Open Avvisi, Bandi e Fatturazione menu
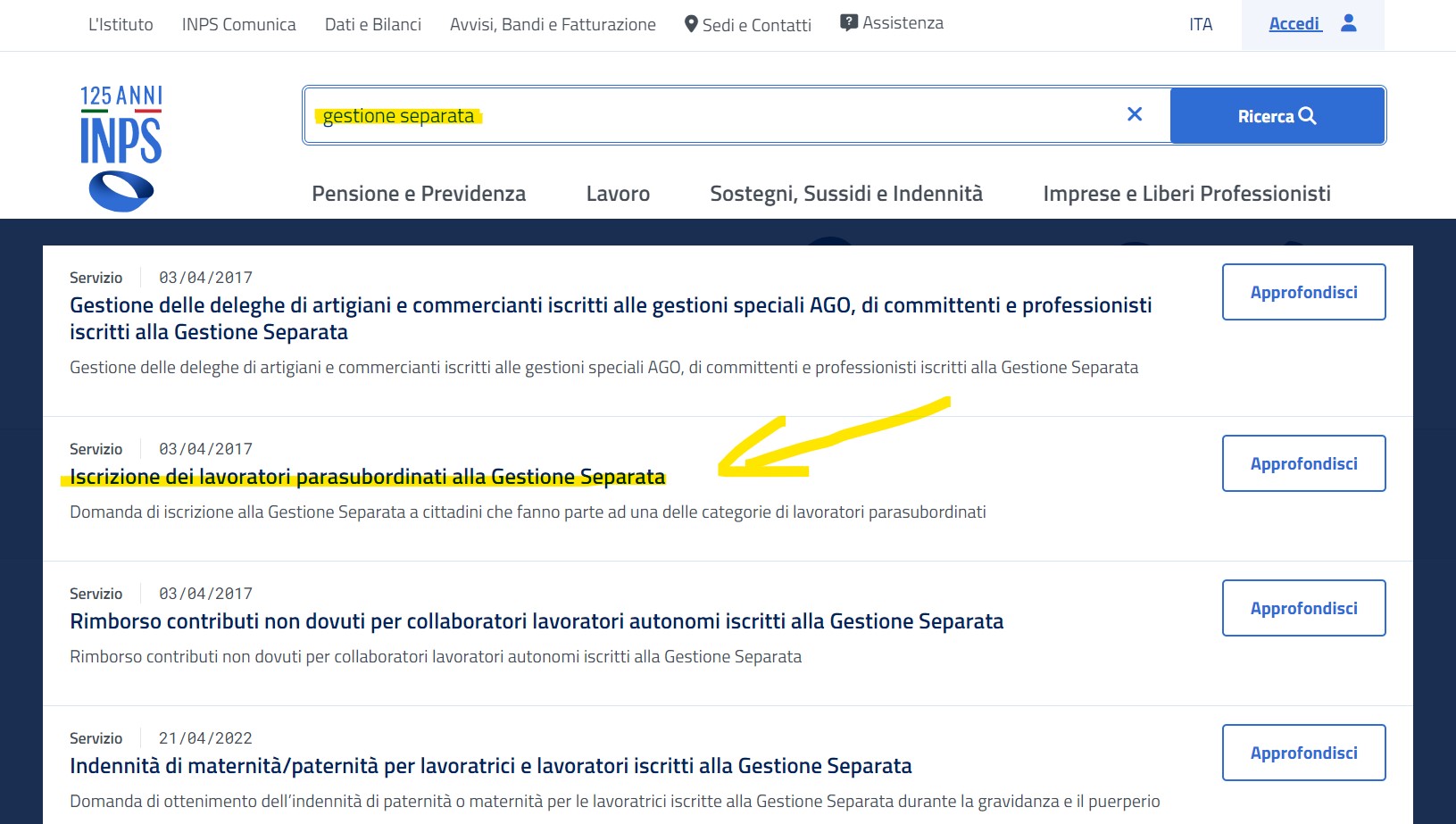 pos(553,25)
